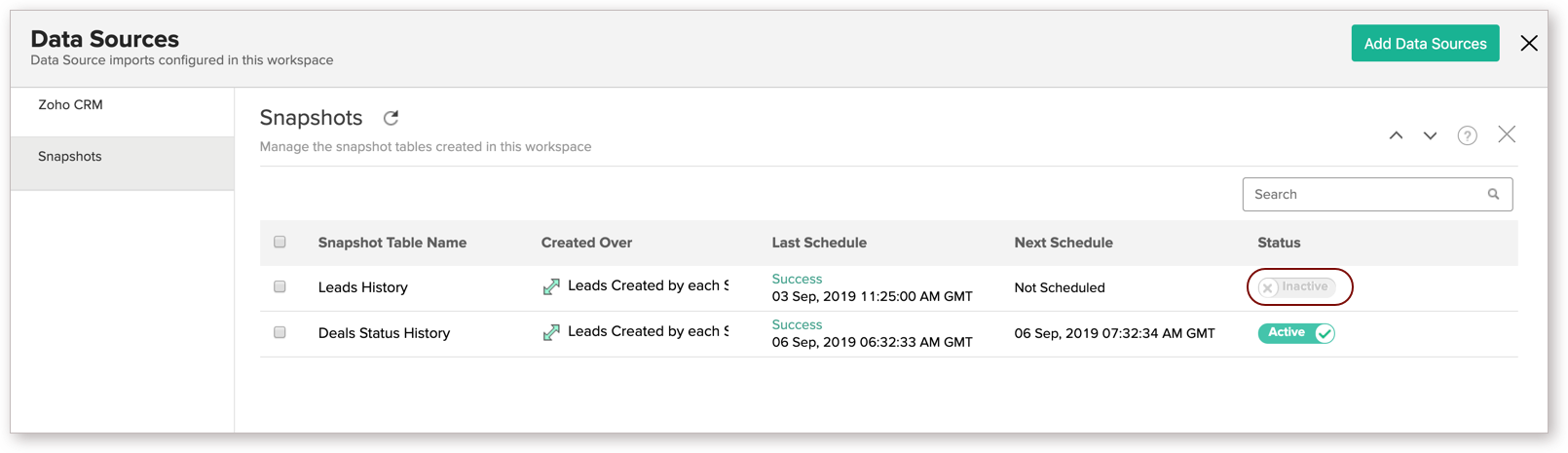Click the help question mark icon
The height and width of the screenshot is (453, 1568).
pyautogui.click(x=1467, y=135)
